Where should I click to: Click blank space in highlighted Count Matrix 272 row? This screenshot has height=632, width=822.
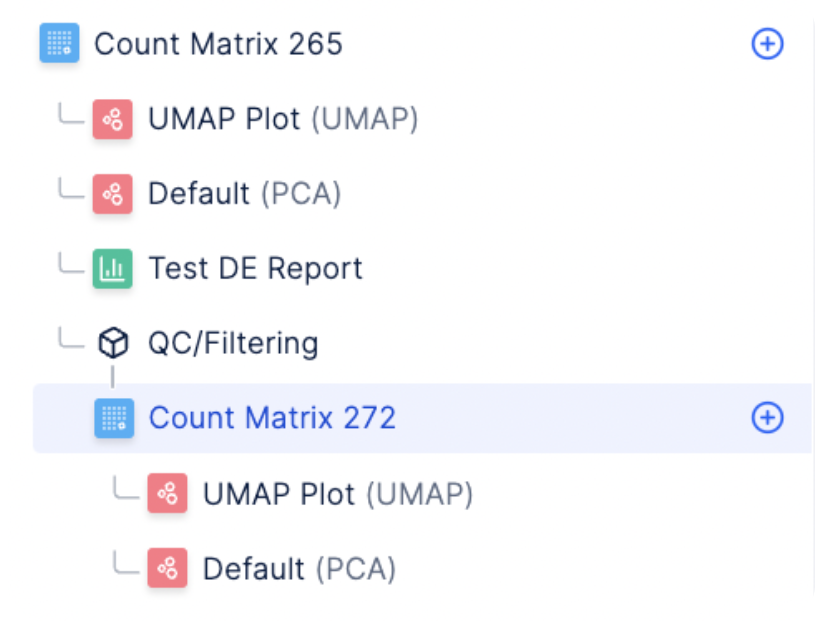pos(571,418)
